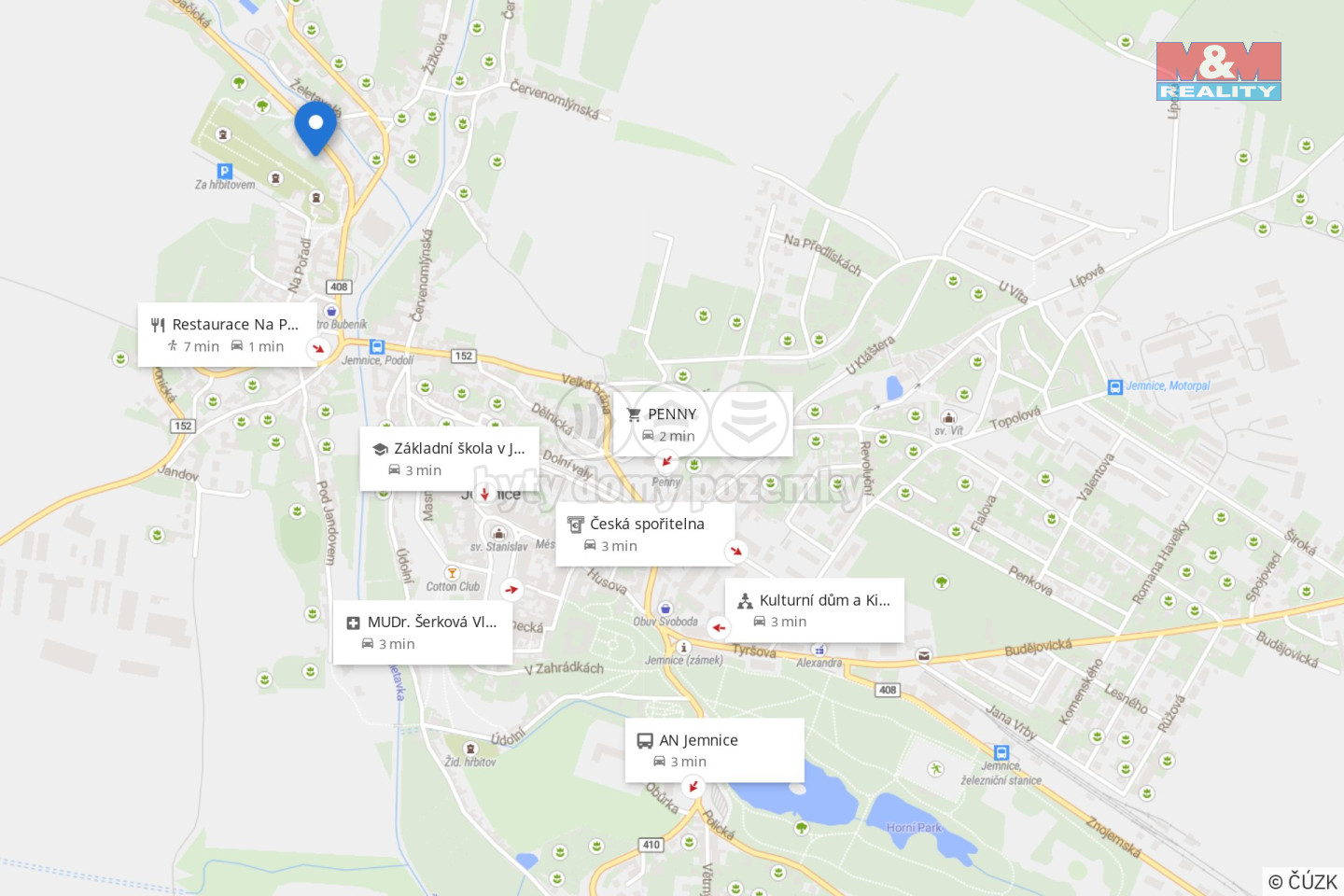
Task: Click the Jemnice, Motorpal bus stop marker
Action: [x=1114, y=386]
